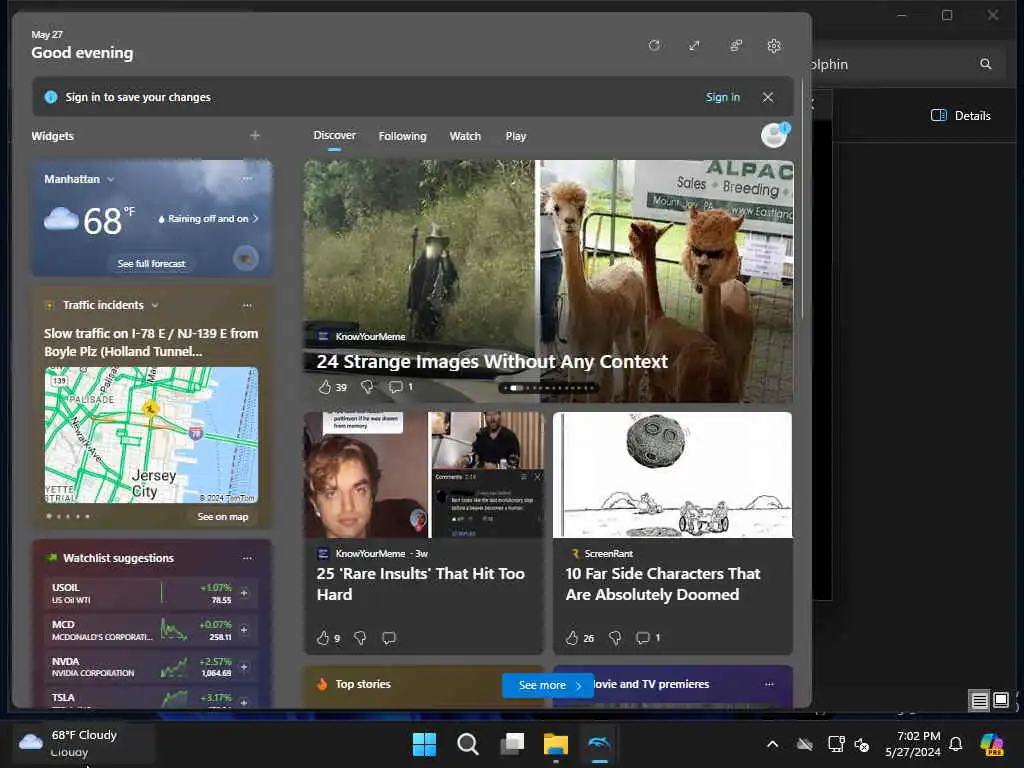Viewport: 1024px width, 768px height.
Task: Show hidden system tray icons
Action: tap(772, 744)
